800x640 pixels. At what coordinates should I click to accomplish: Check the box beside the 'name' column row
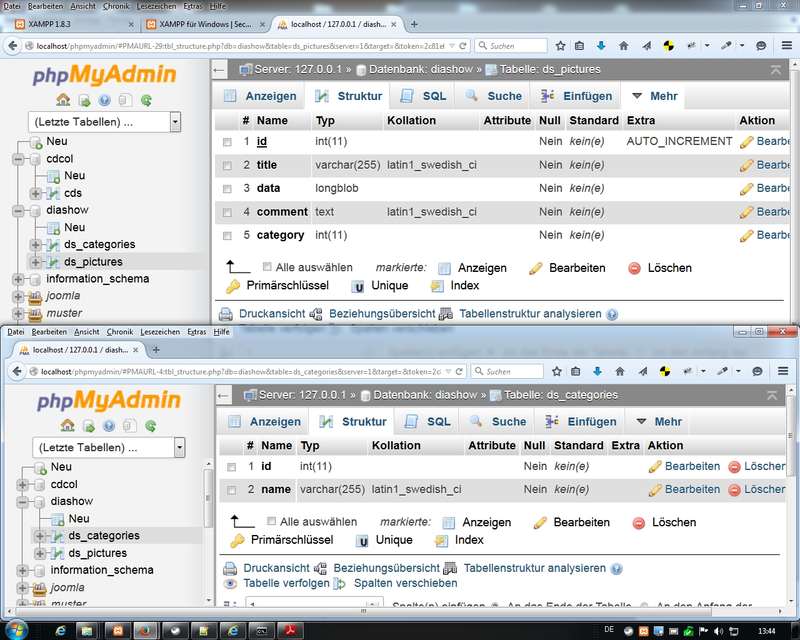tap(231, 490)
